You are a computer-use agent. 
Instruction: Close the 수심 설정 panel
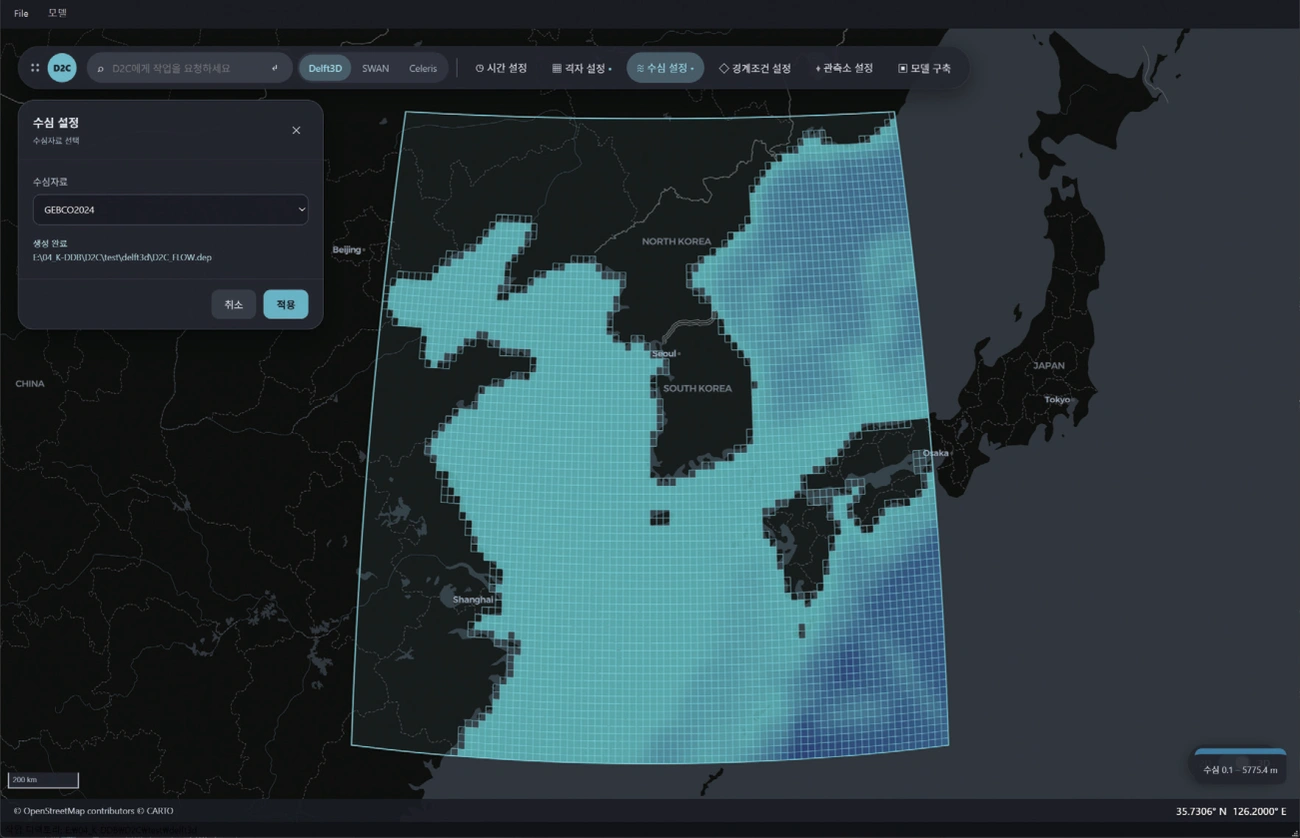coord(296,130)
